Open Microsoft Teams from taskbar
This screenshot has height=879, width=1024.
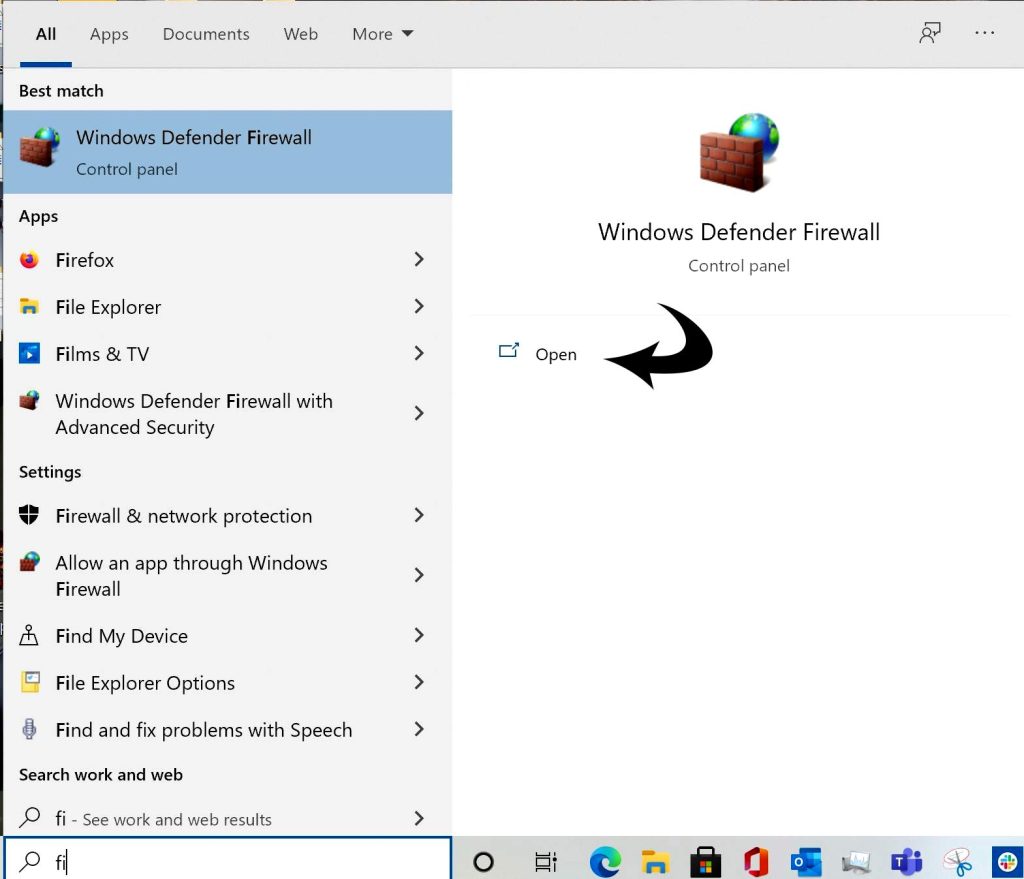click(x=906, y=862)
